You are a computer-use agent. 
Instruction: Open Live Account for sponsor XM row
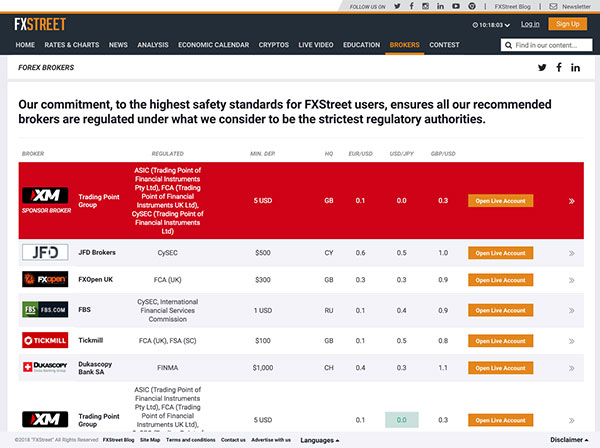click(x=501, y=201)
